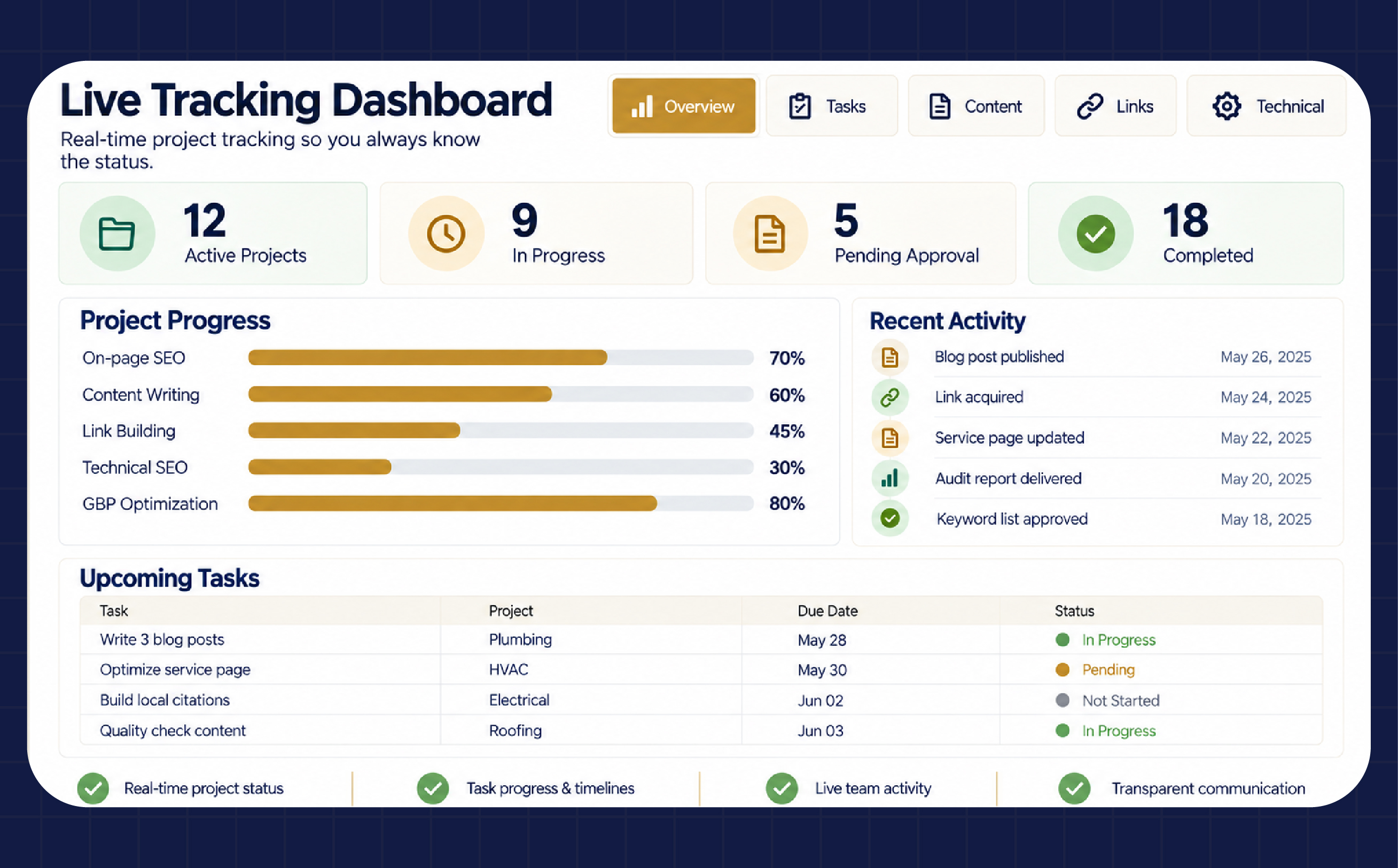Click the Audit report delivered chart icon
Image resolution: width=1398 pixels, height=868 pixels.
pos(890,478)
